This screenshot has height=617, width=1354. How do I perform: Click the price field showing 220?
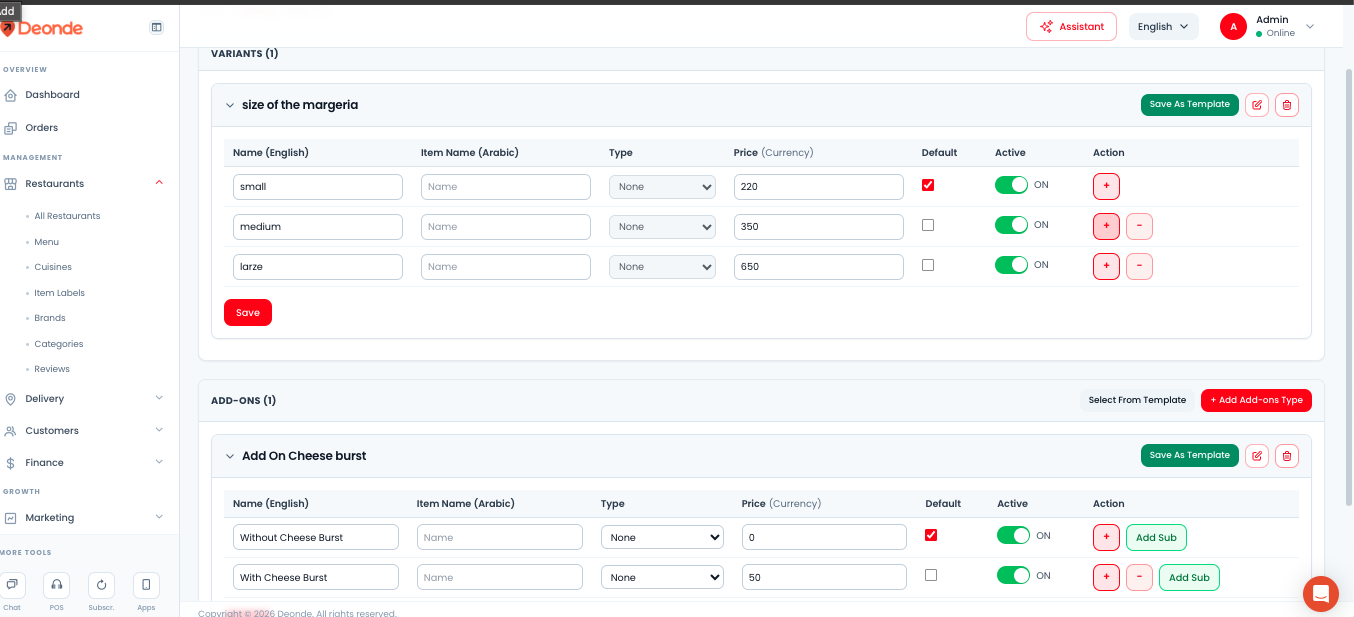[x=819, y=187]
